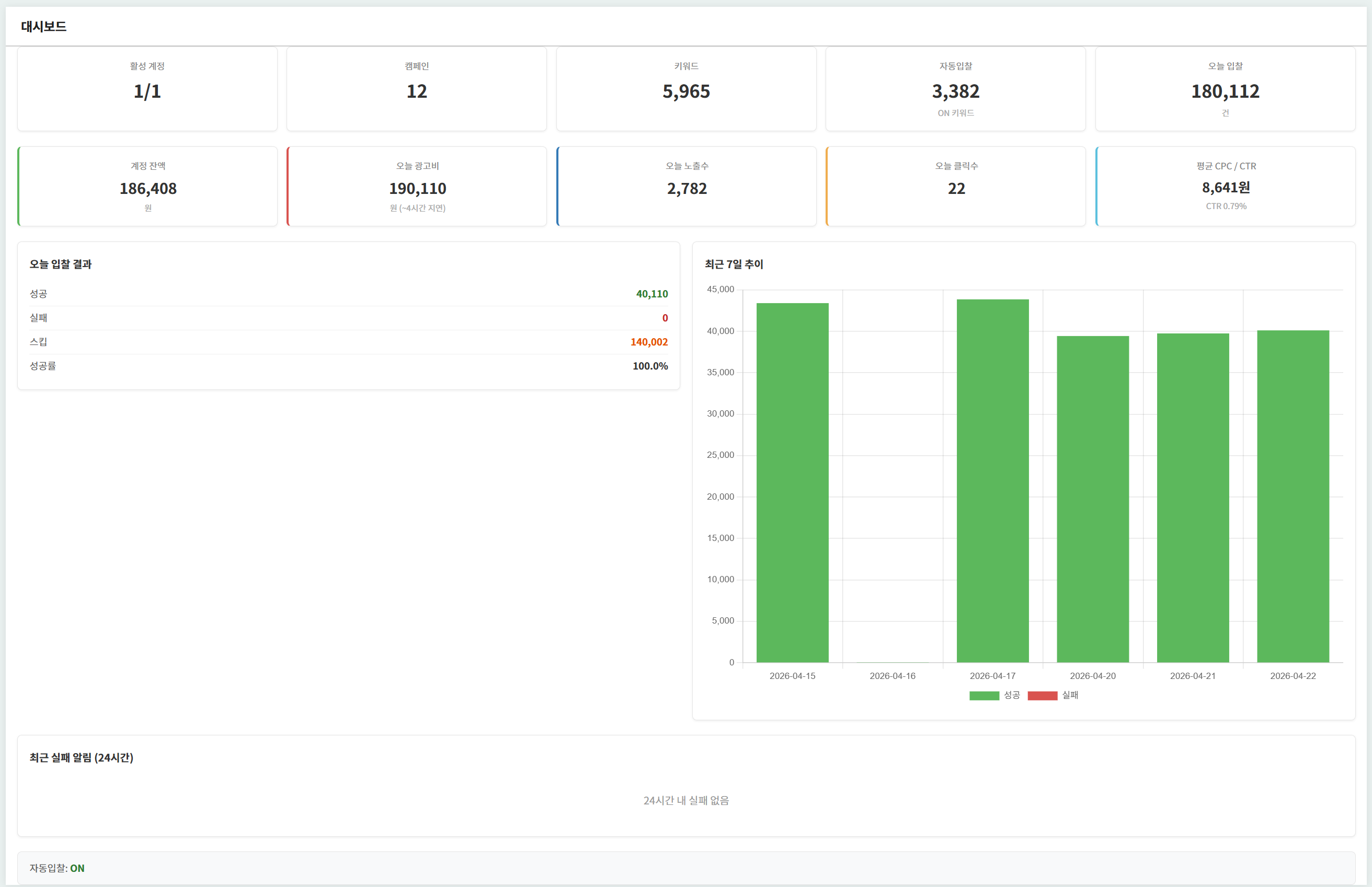Click the 2026-04-20 chart bar
Viewport: 1372px width, 887px height.
point(1093,499)
